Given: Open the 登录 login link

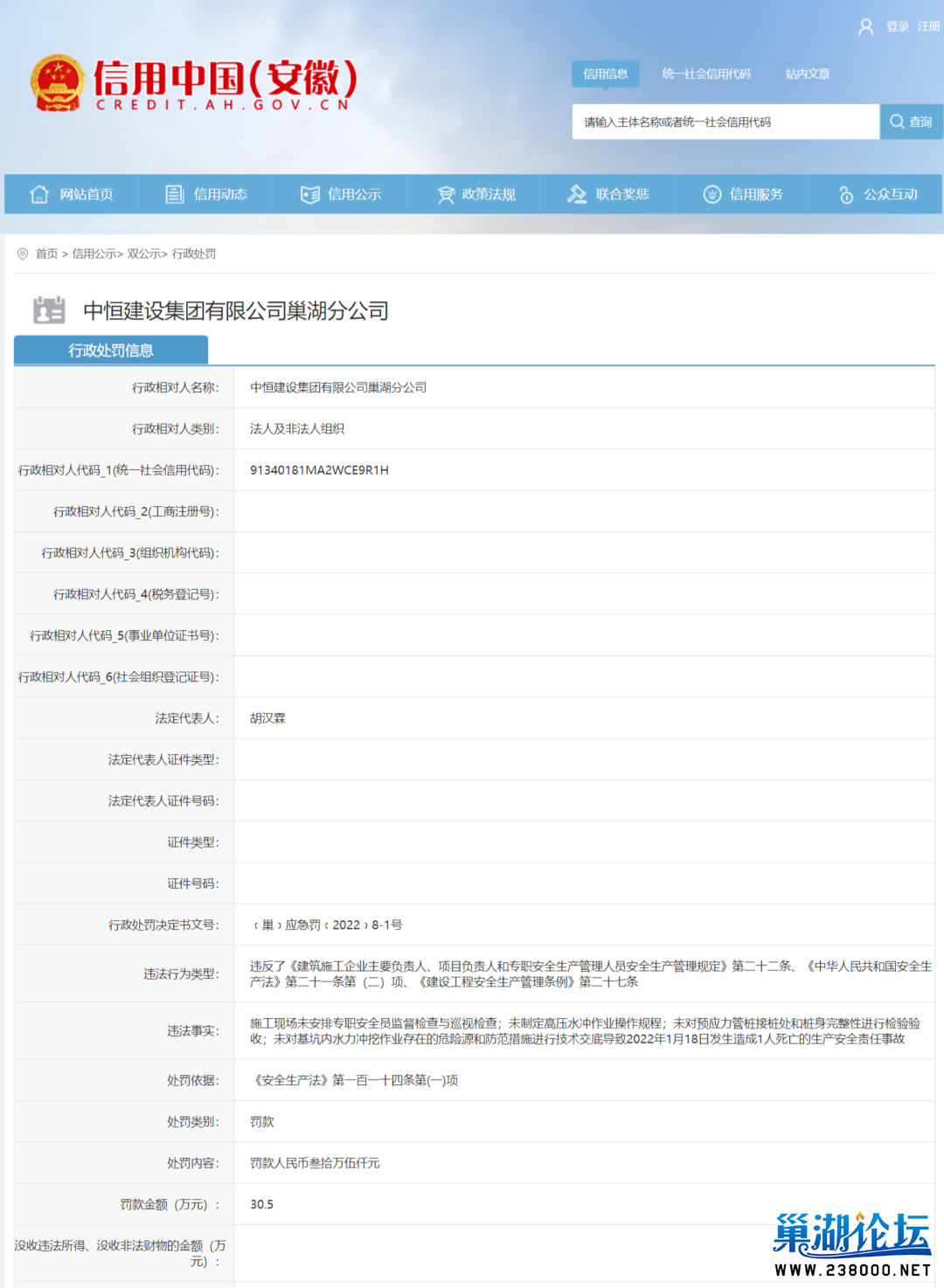Looking at the screenshot, I should [898, 27].
